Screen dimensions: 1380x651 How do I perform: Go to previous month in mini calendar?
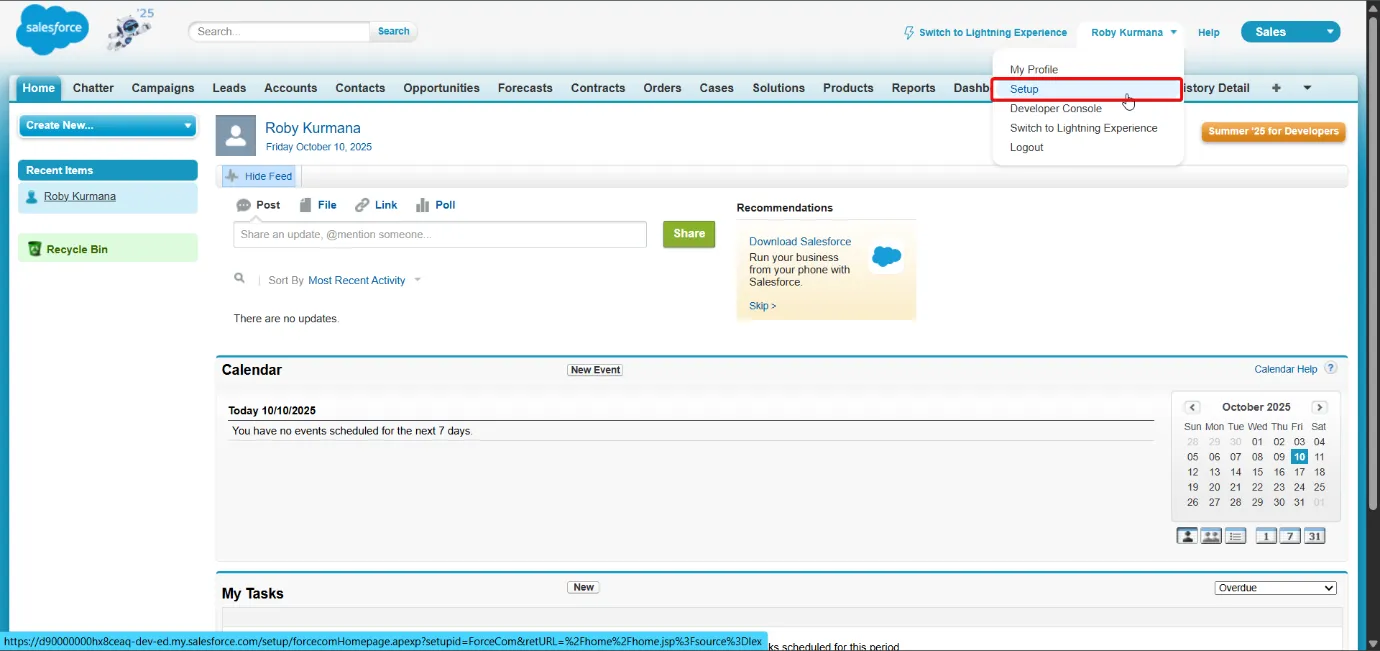pos(1192,407)
